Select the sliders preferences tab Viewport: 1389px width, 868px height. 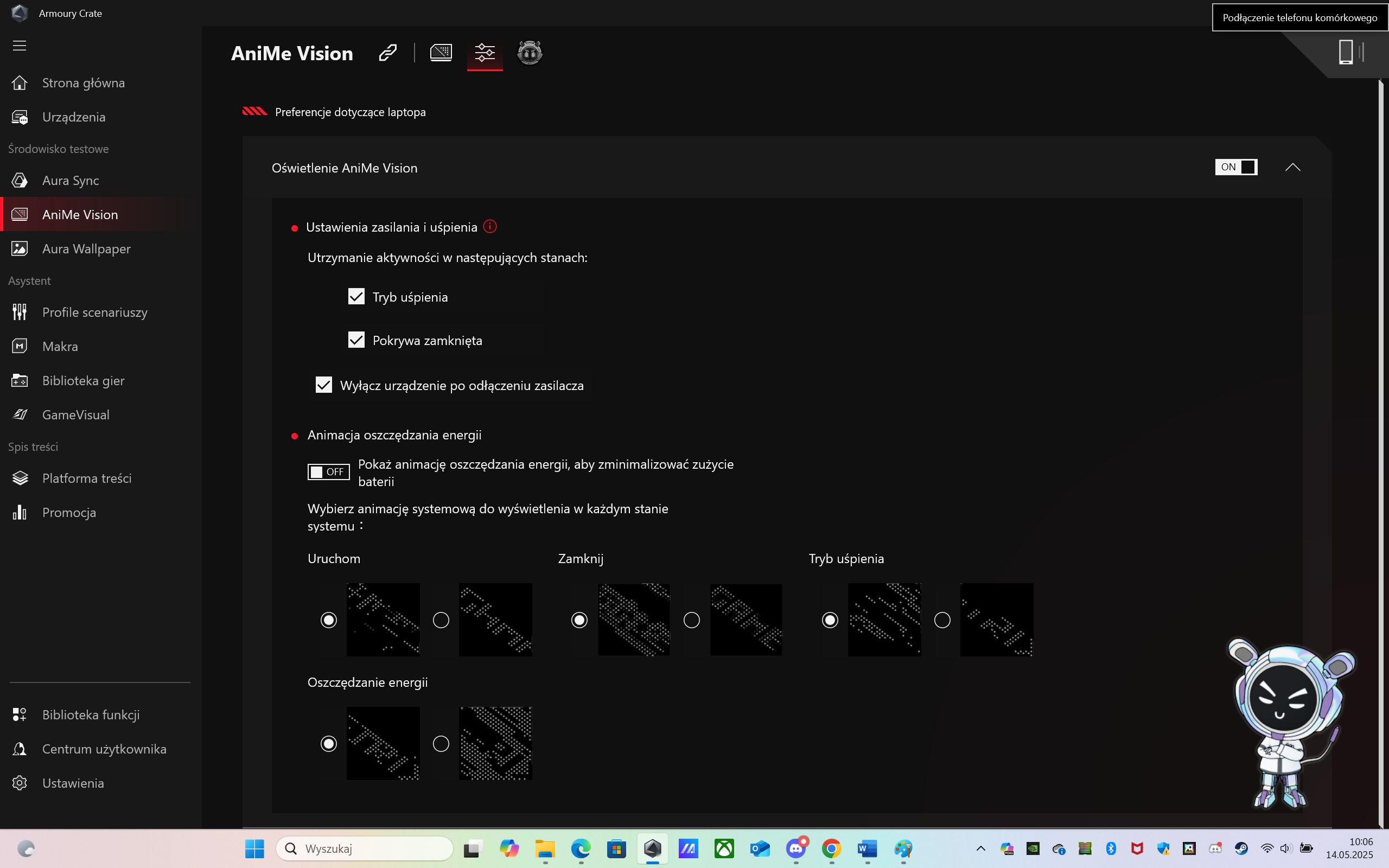coord(485,53)
